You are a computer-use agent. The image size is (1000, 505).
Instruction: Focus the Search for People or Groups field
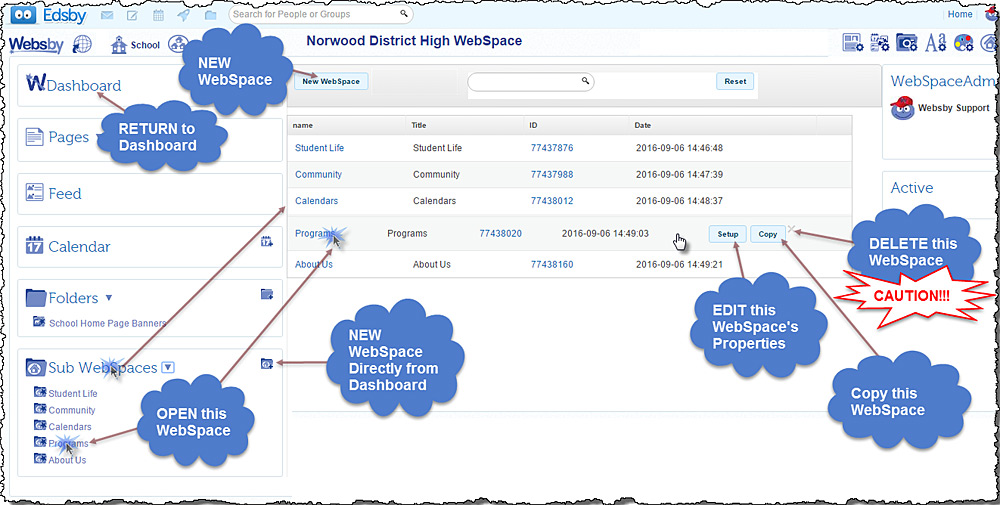321,13
